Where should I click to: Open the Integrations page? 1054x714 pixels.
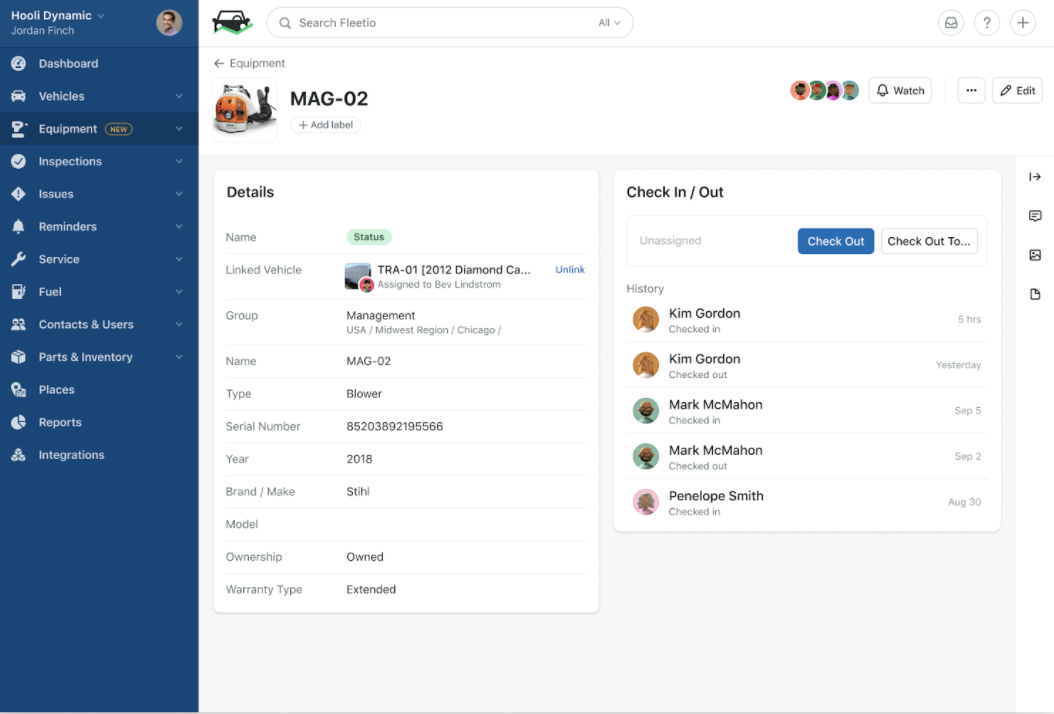click(71, 454)
